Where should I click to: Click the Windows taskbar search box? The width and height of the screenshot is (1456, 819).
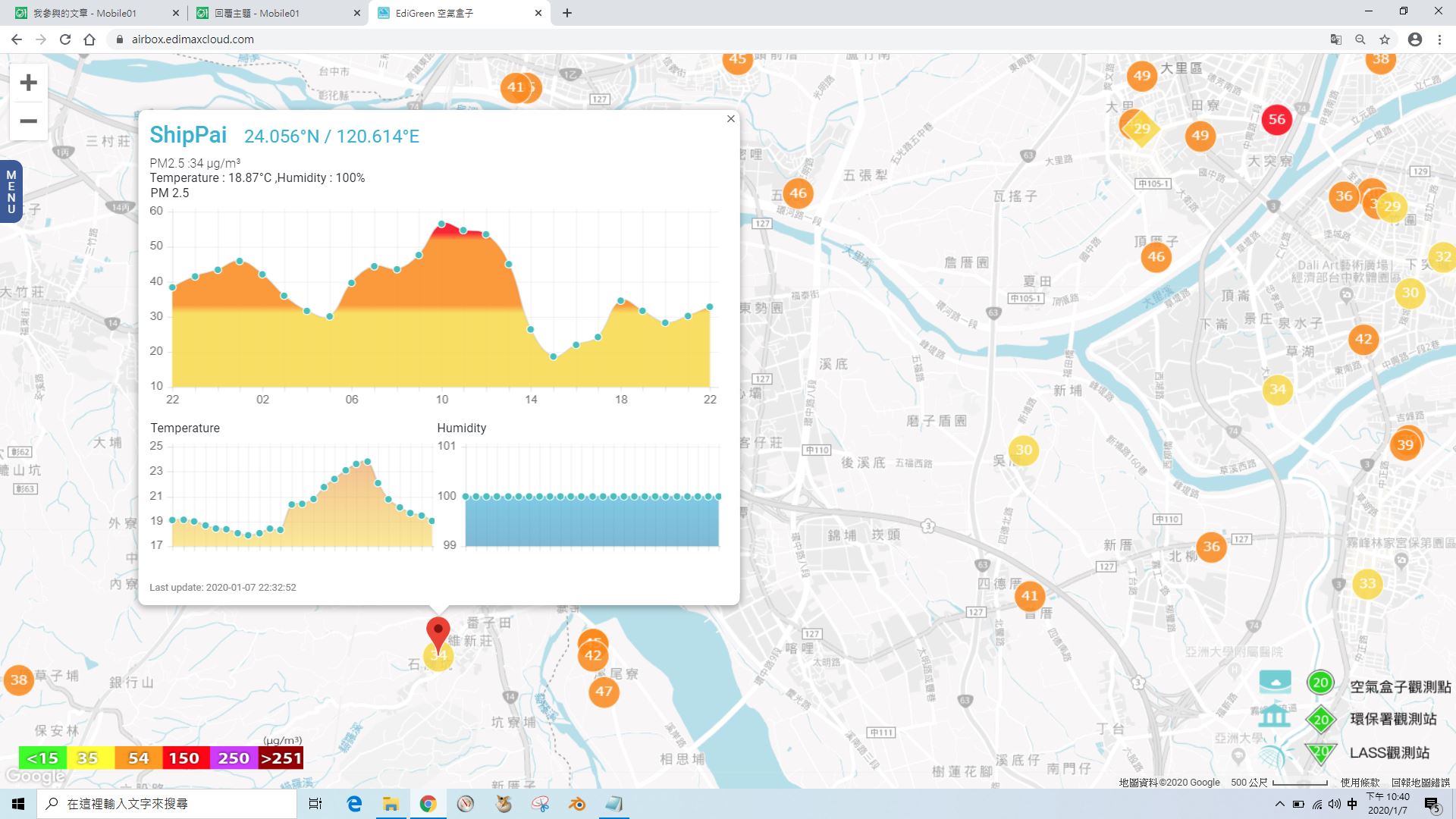point(168,804)
